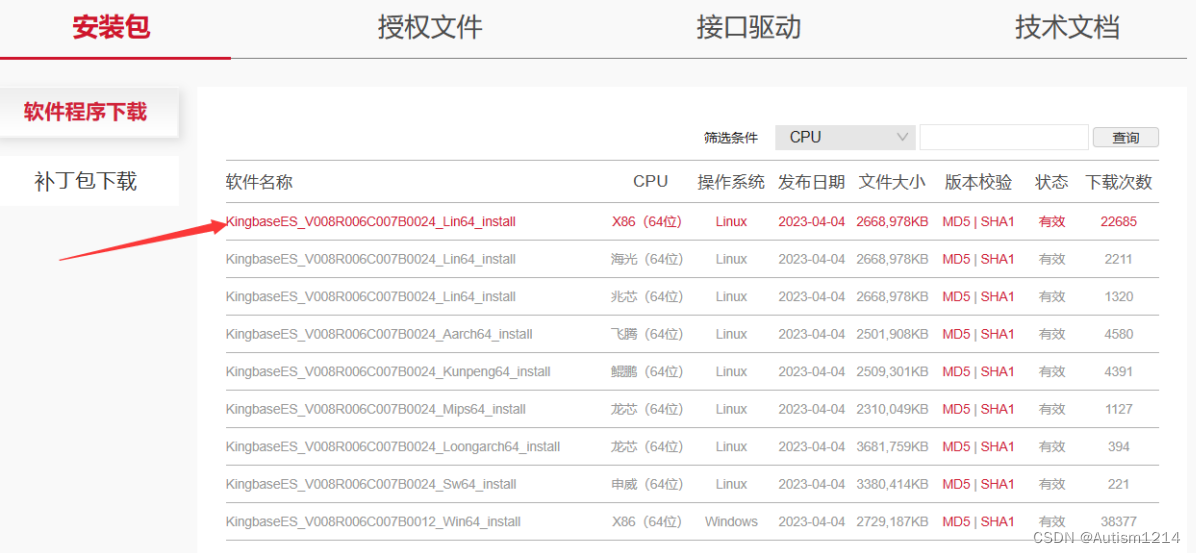1196x553 pixels.
Task: Download the Kunpeng64 install package
Action: [388, 371]
